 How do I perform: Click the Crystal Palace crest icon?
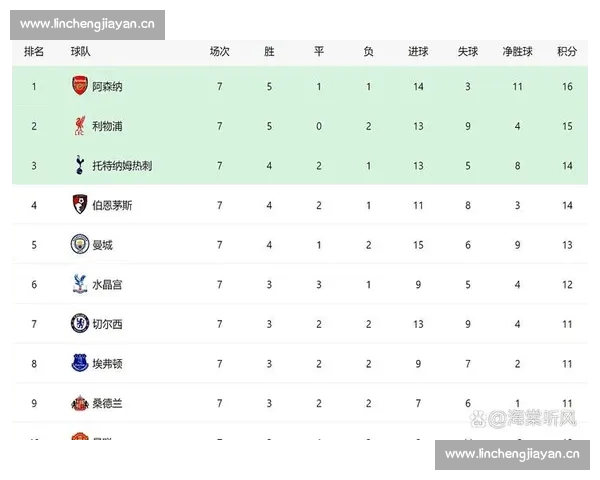click(80, 284)
